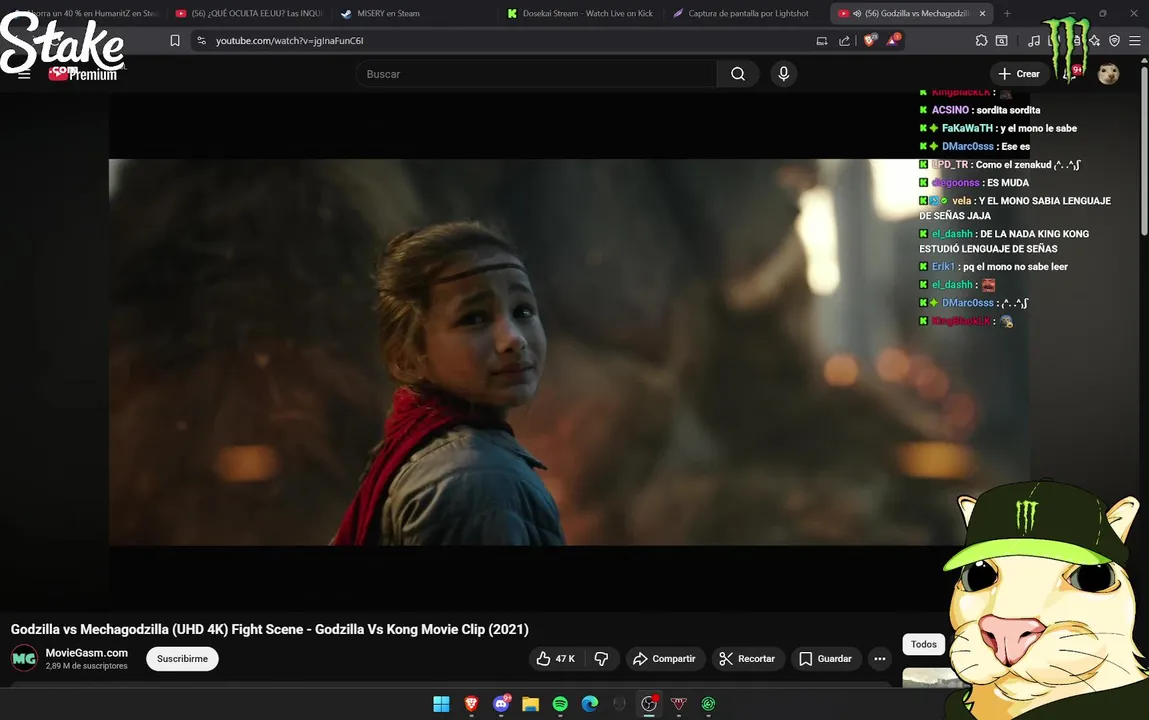Screen dimensions: 1149x720
Task: Click the MovieGasm channel avatar icon
Action: 24,658
